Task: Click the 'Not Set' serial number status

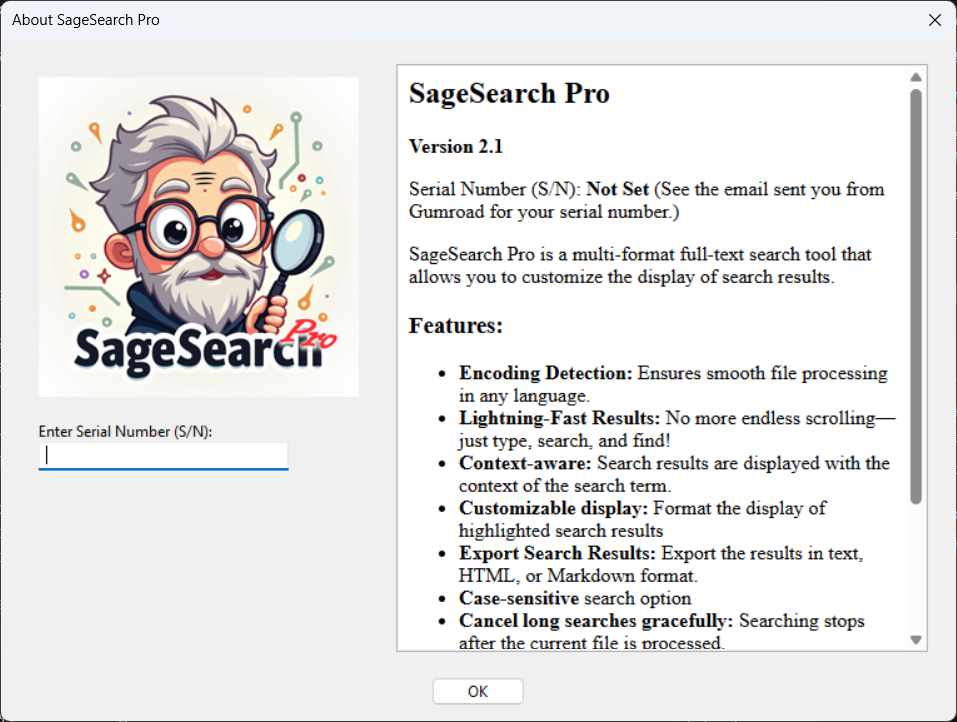Action: pos(617,189)
